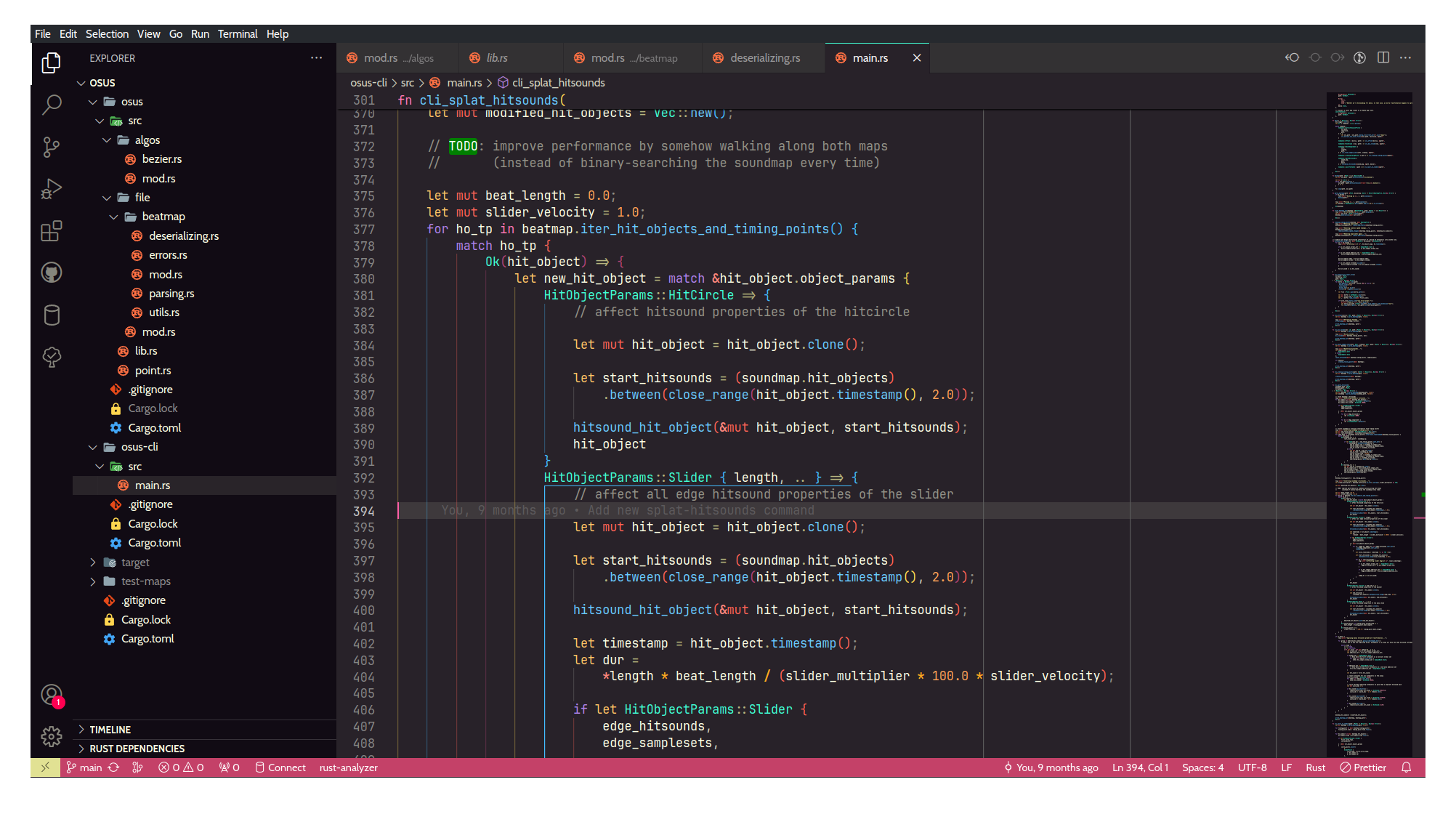Viewport: 1456px width, 814px height.
Task: Switch to the deserializing.rs tab
Action: point(764,57)
